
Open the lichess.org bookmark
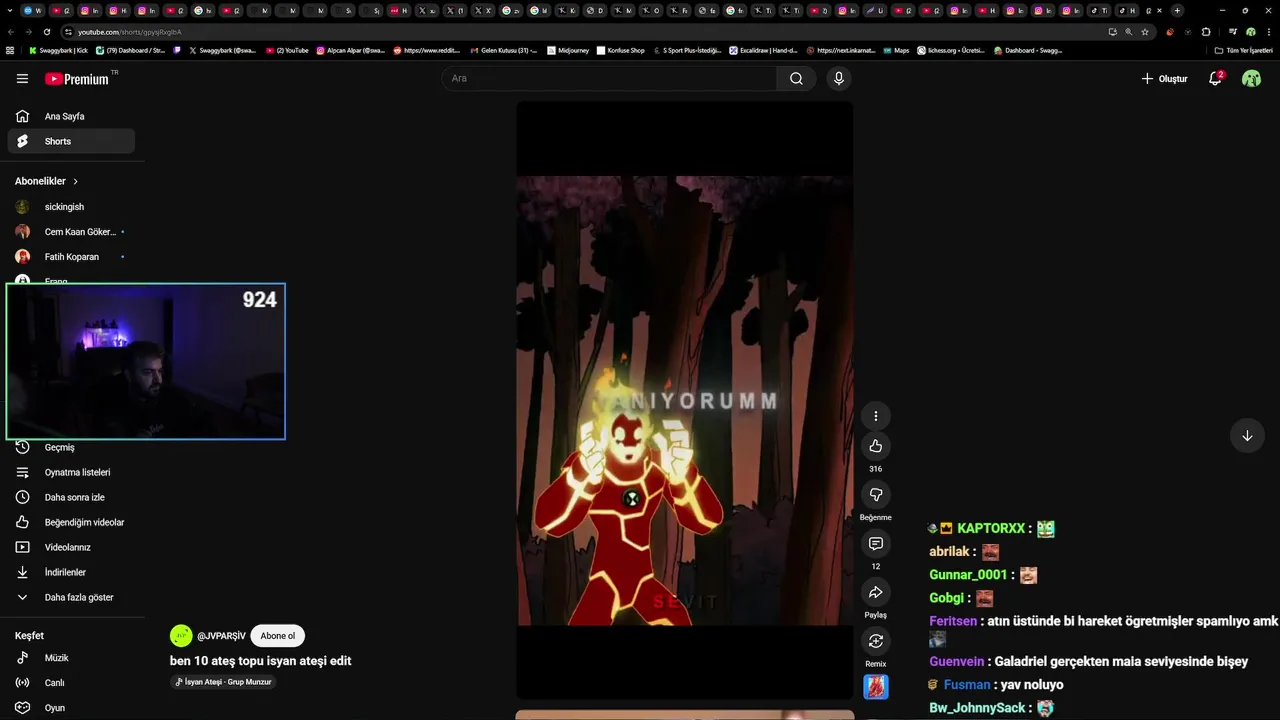pyautogui.click(x=951, y=50)
